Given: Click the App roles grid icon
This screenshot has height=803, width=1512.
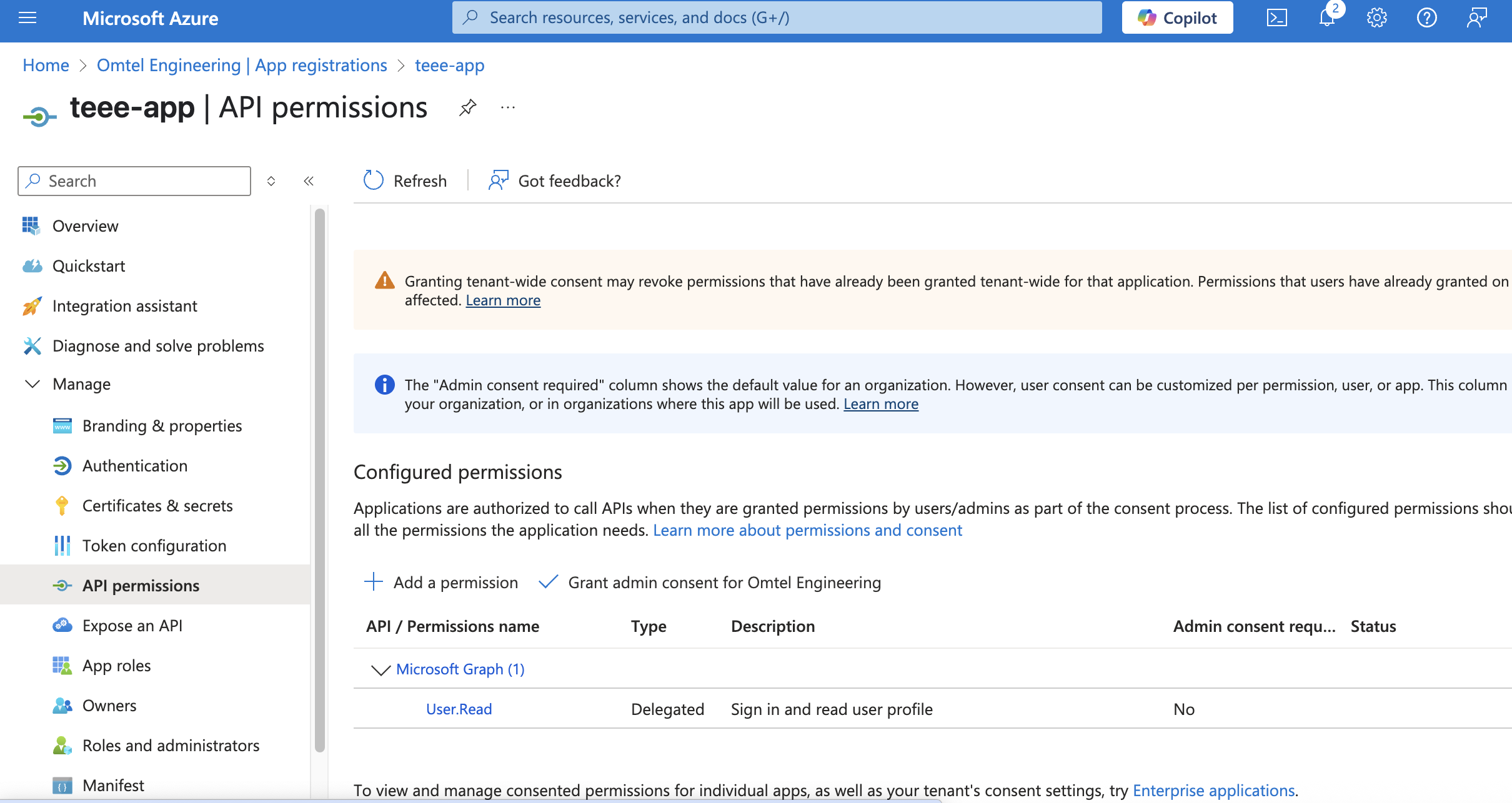Looking at the screenshot, I should [62, 666].
